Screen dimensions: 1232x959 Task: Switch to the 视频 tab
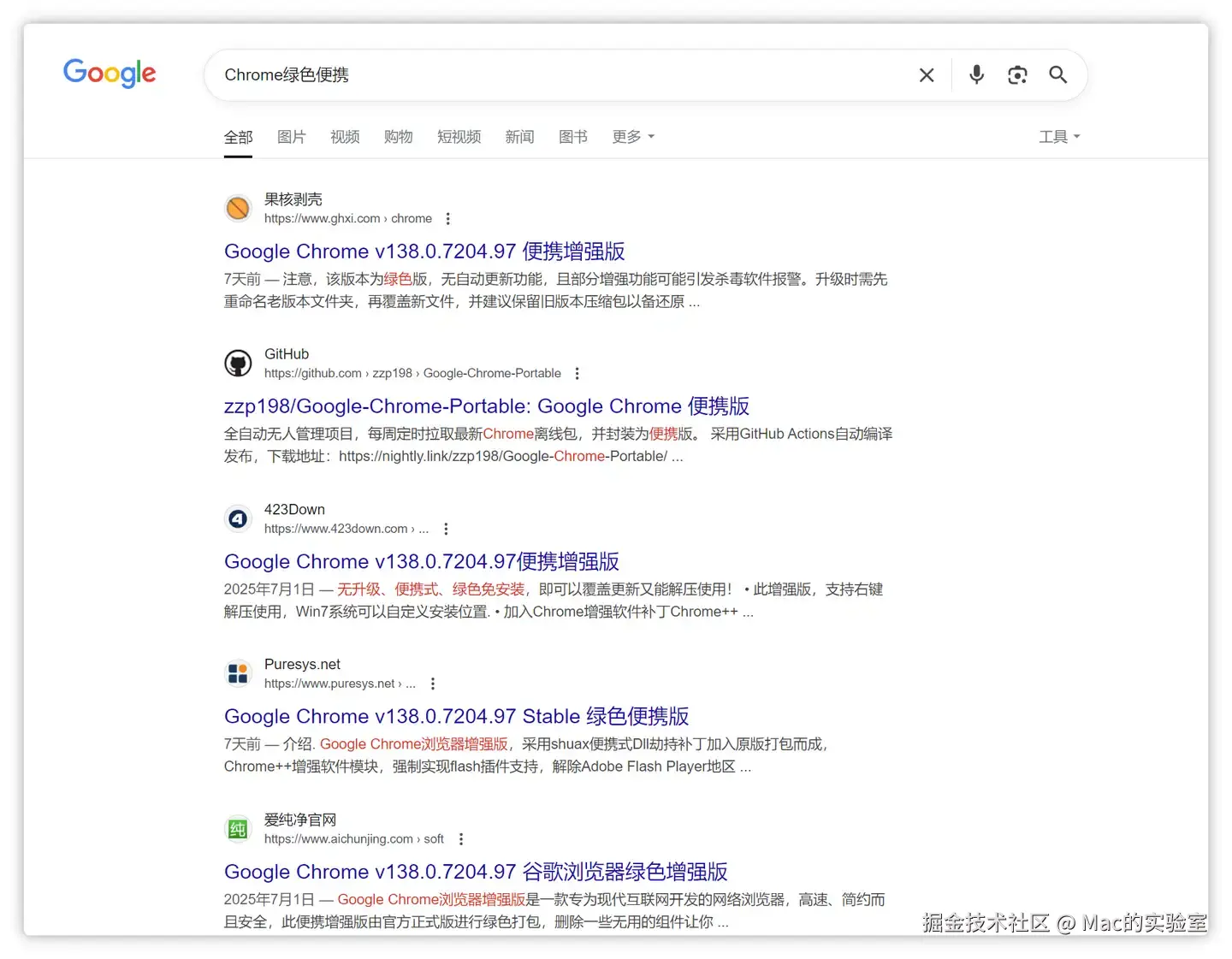click(x=345, y=137)
